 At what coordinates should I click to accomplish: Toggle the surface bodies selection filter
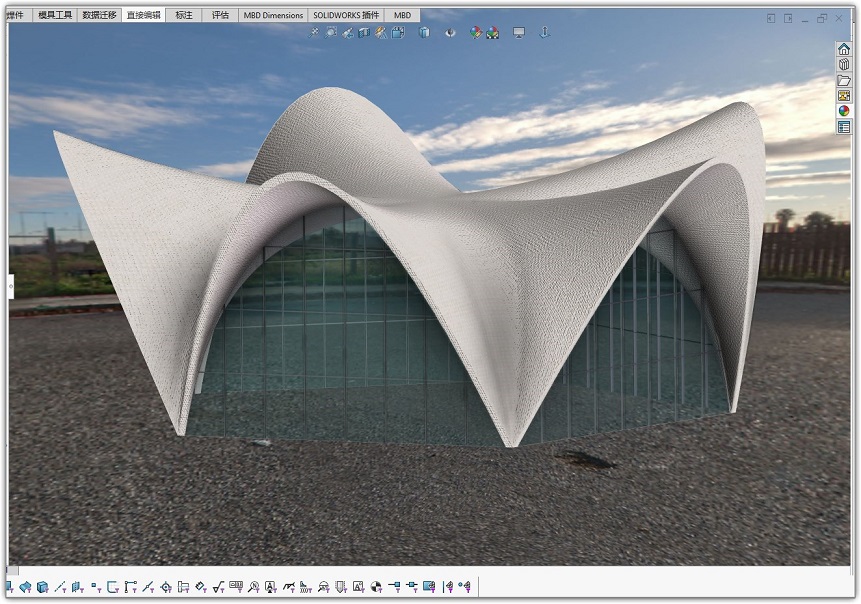tap(25, 588)
